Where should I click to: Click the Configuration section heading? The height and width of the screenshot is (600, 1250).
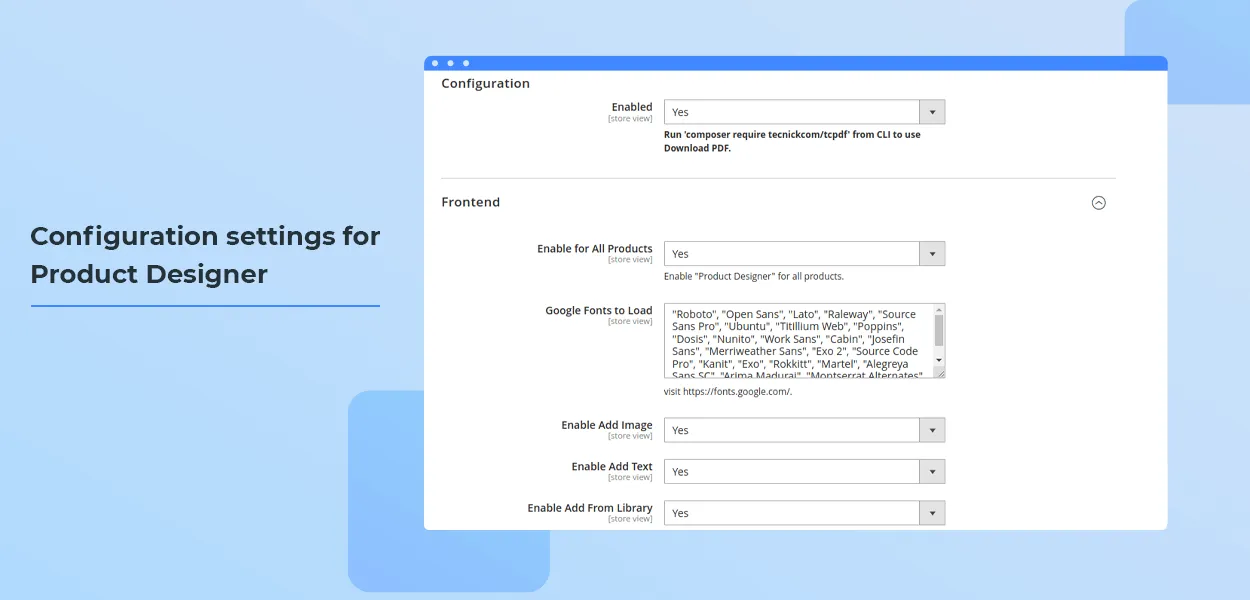(x=486, y=84)
